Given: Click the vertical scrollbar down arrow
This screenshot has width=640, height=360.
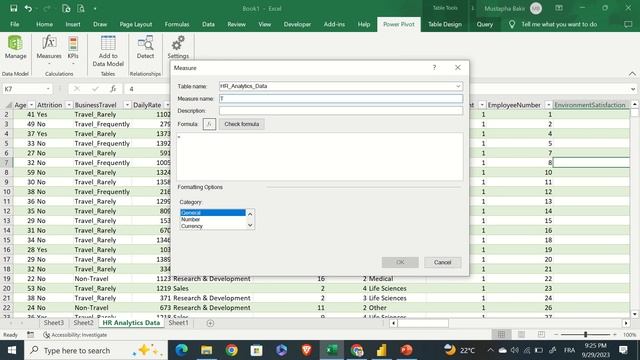Looking at the screenshot, I should pos(635,314).
